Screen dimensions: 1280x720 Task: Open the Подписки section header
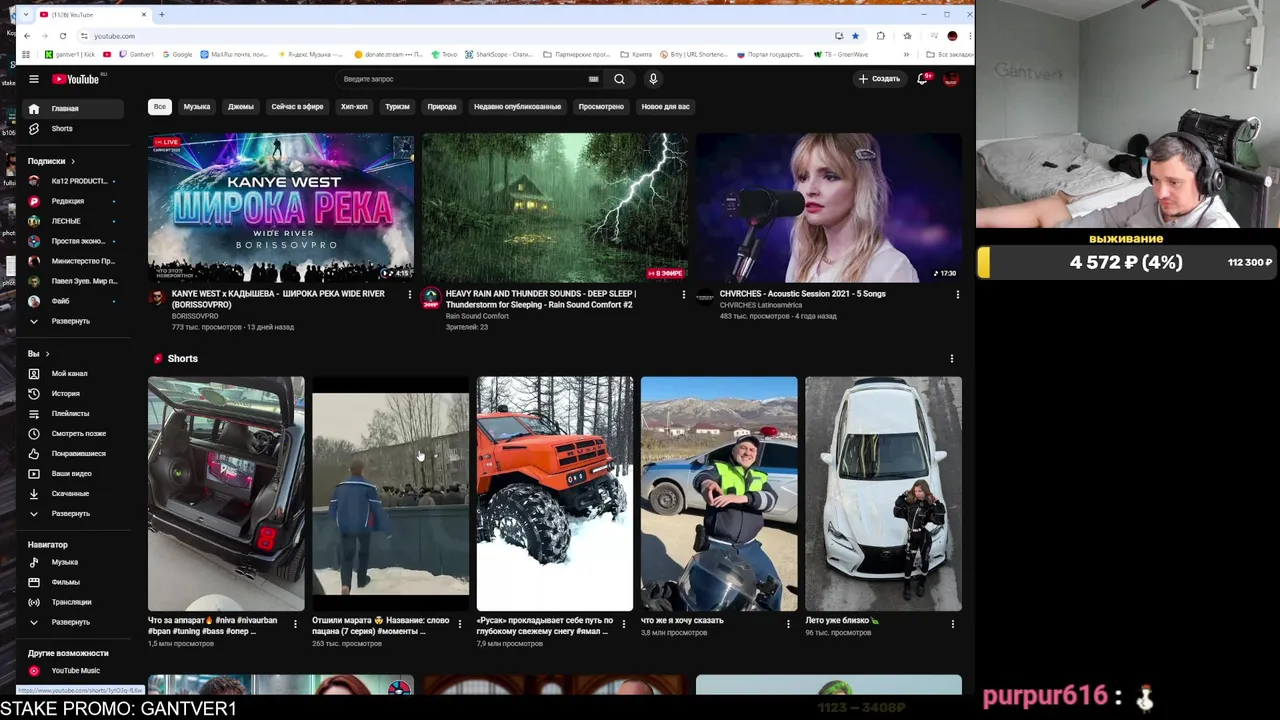click(51, 161)
